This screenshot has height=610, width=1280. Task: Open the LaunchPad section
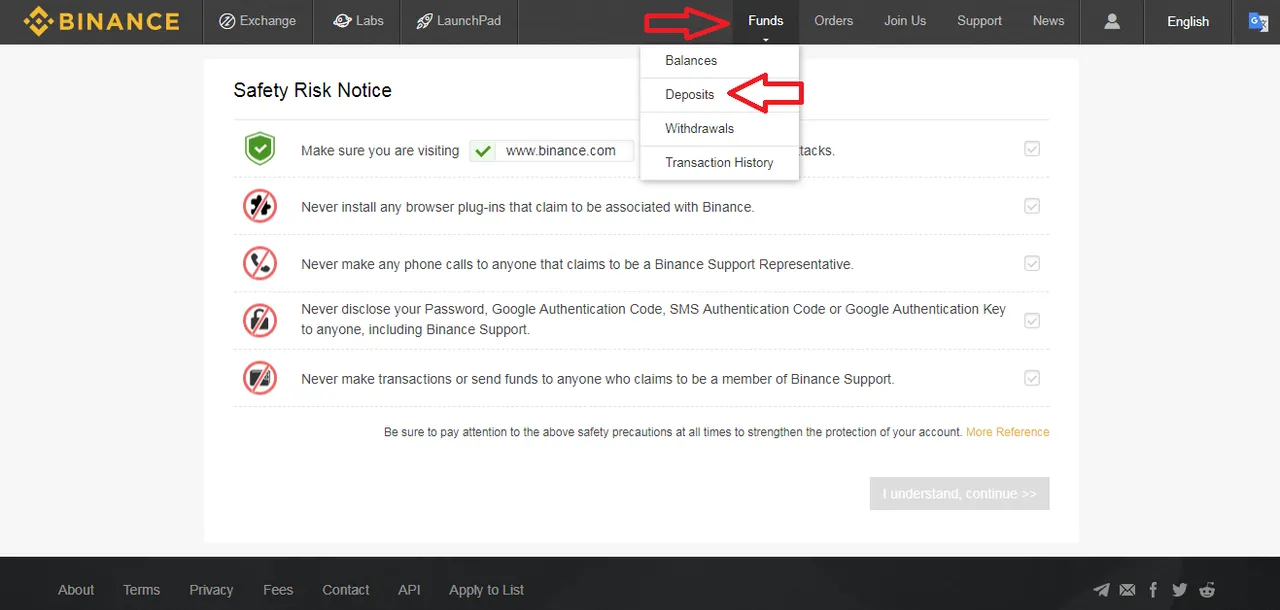click(459, 21)
